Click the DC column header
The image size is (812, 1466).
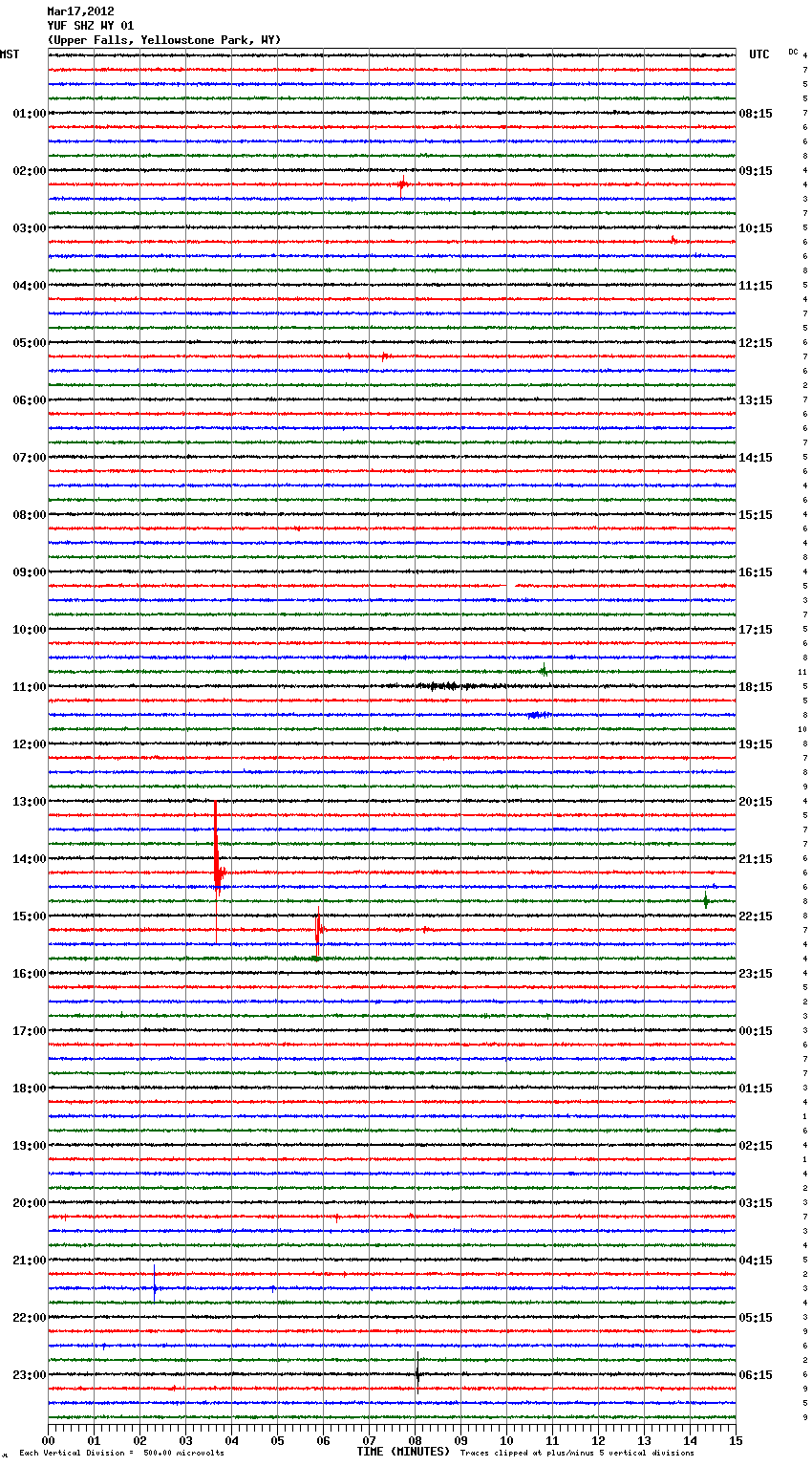[793, 52]
